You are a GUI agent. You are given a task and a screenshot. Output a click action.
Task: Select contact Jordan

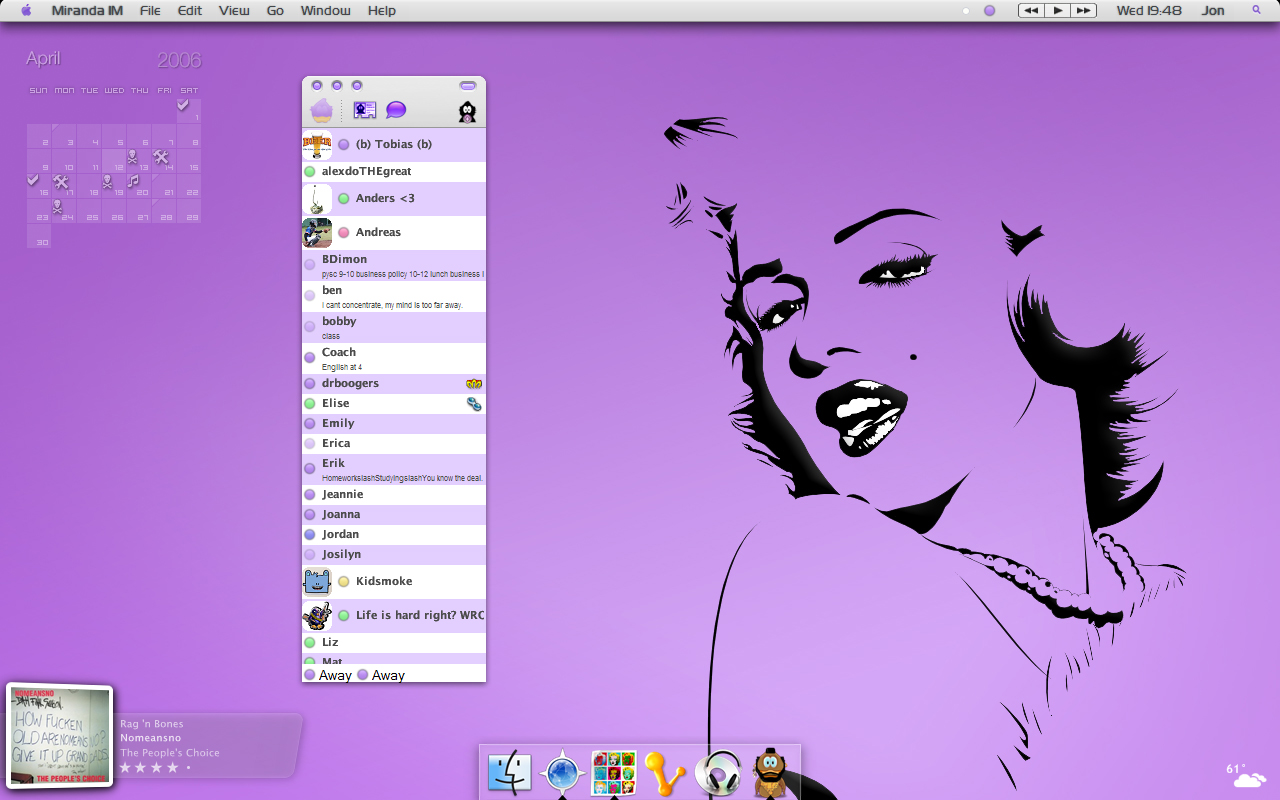pos(394,535)
